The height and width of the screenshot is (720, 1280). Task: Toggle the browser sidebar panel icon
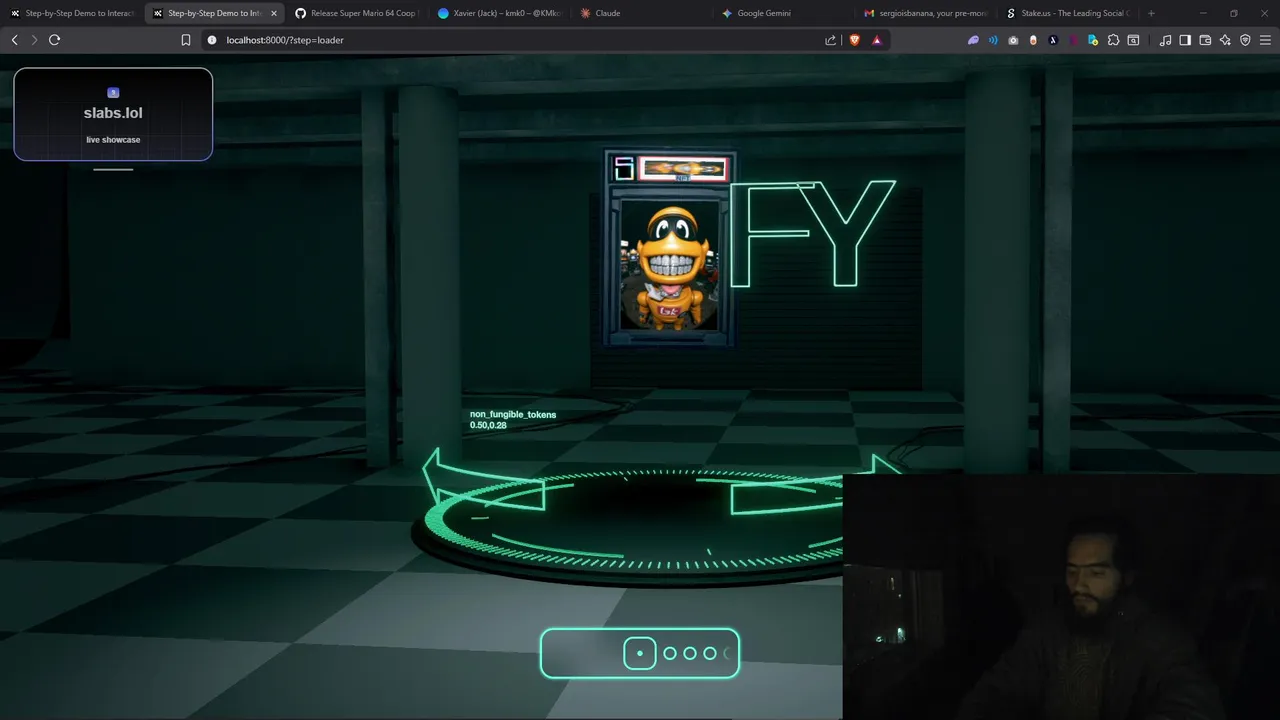1185,40
